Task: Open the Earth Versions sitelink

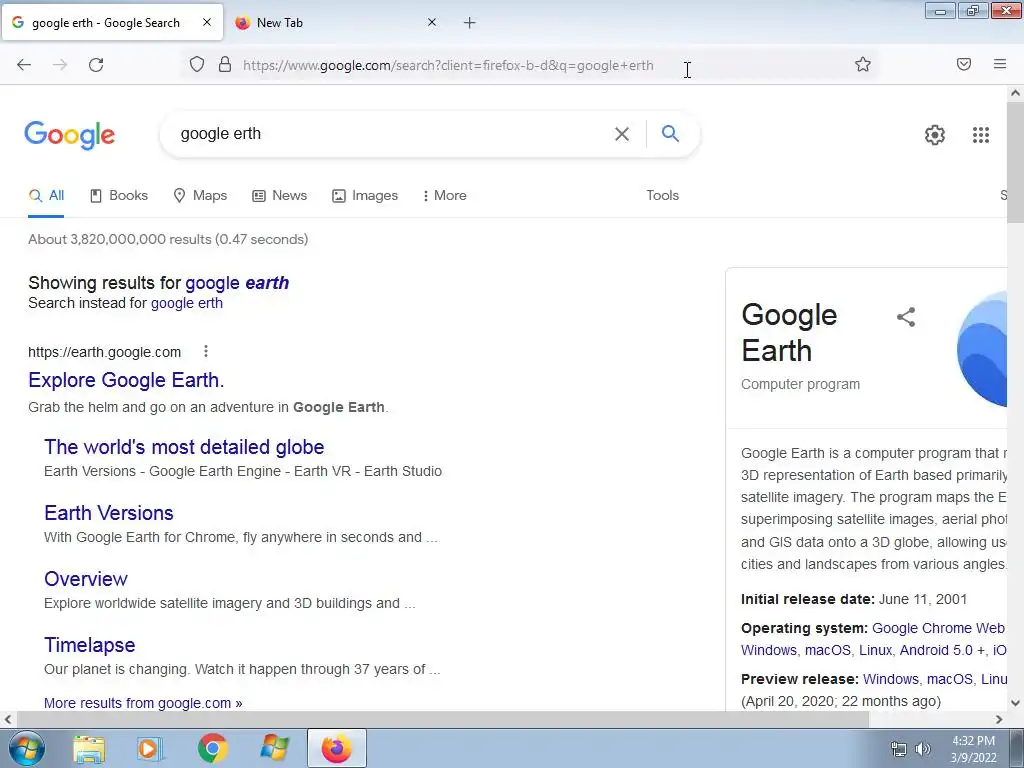Action: click(x=109, y=513)
